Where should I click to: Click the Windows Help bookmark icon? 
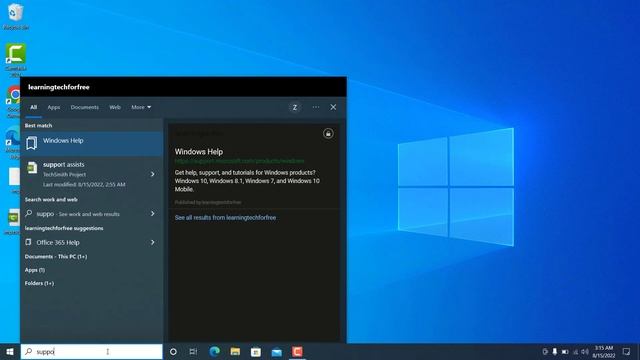[31, 143]
